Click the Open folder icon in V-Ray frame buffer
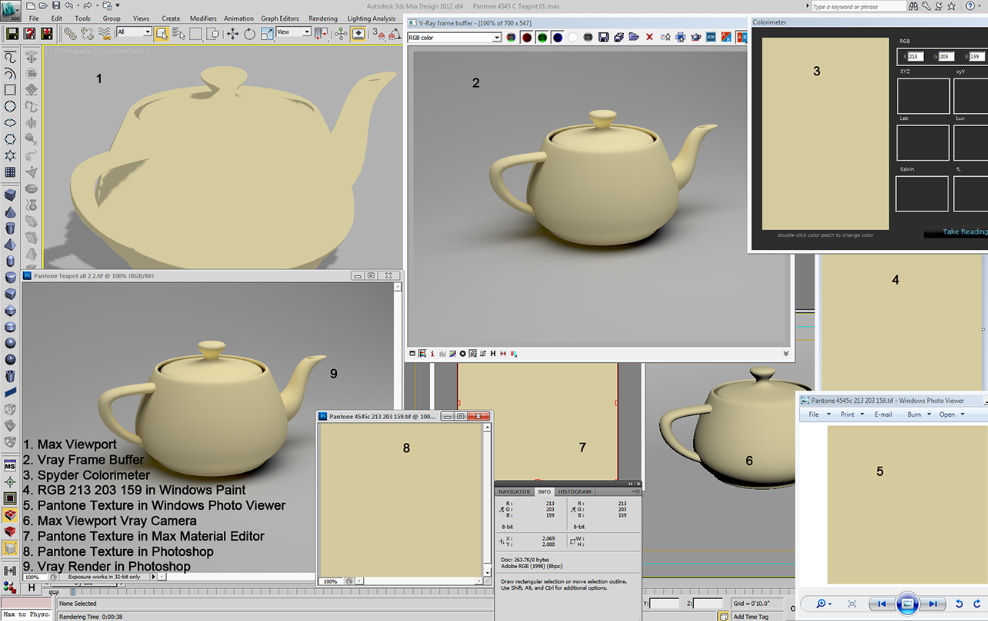 (x=634, y=38)
